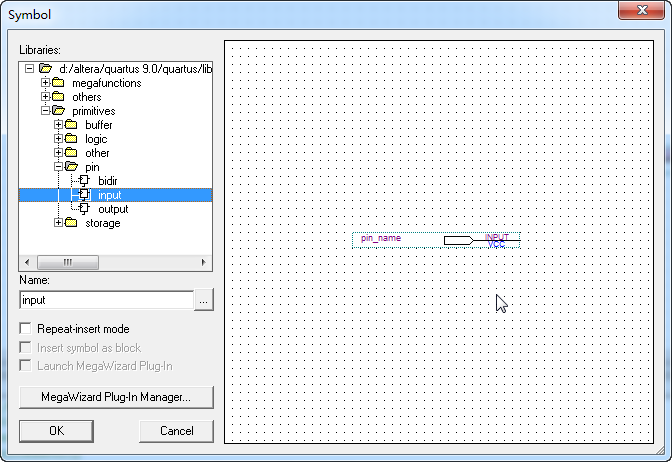672x462 pixels.
Task: Click the others library folder icon
Action: 58,97
